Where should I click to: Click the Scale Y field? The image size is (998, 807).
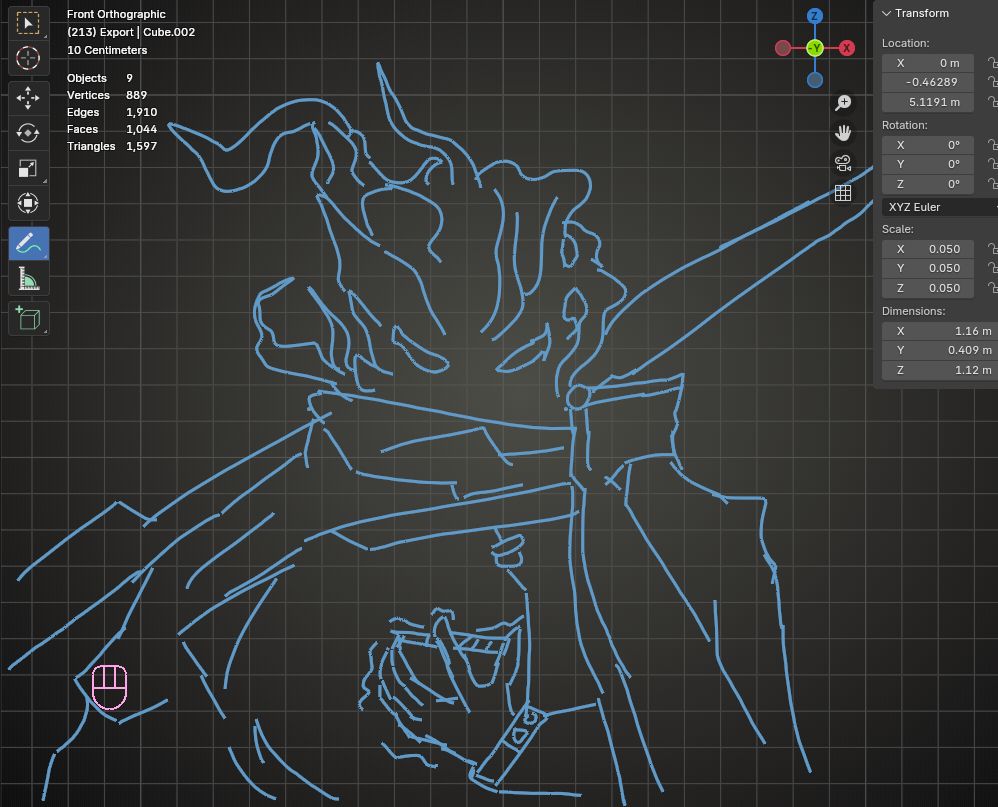pyautogui.click(x=928, y=268)
